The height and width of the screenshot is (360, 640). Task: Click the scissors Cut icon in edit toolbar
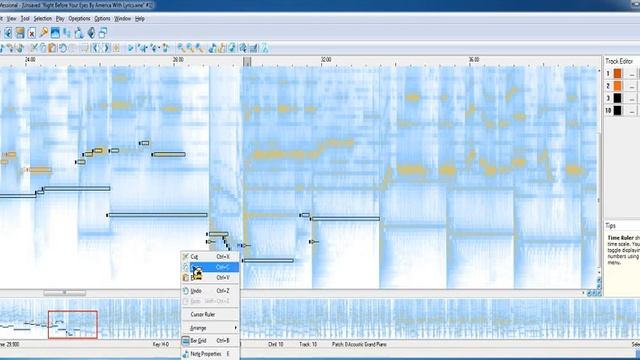pos(34,48)
